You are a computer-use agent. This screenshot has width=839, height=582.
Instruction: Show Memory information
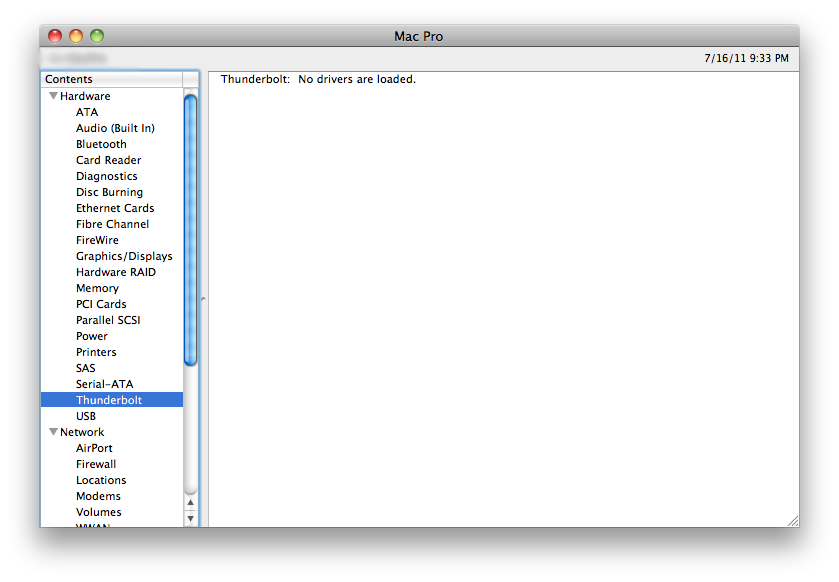click(x=97, y=288)
